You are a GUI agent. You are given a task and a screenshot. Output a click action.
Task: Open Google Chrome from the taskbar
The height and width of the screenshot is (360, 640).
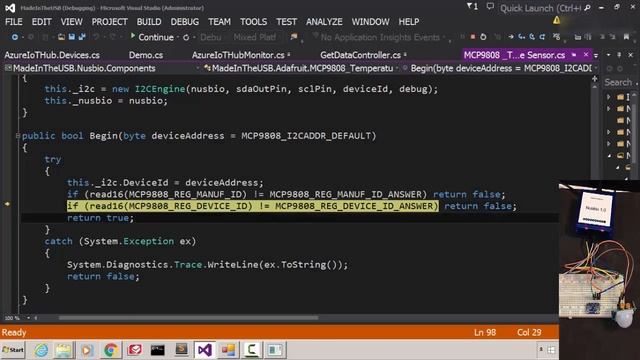[111, 350]
